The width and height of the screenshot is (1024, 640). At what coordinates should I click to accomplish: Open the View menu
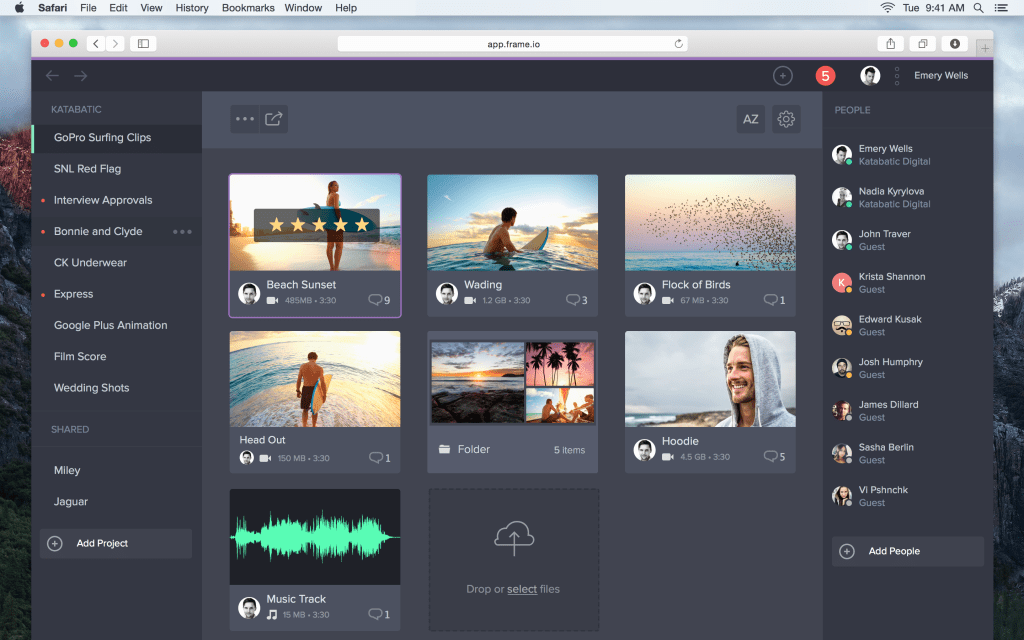click(x=151, y=8)
